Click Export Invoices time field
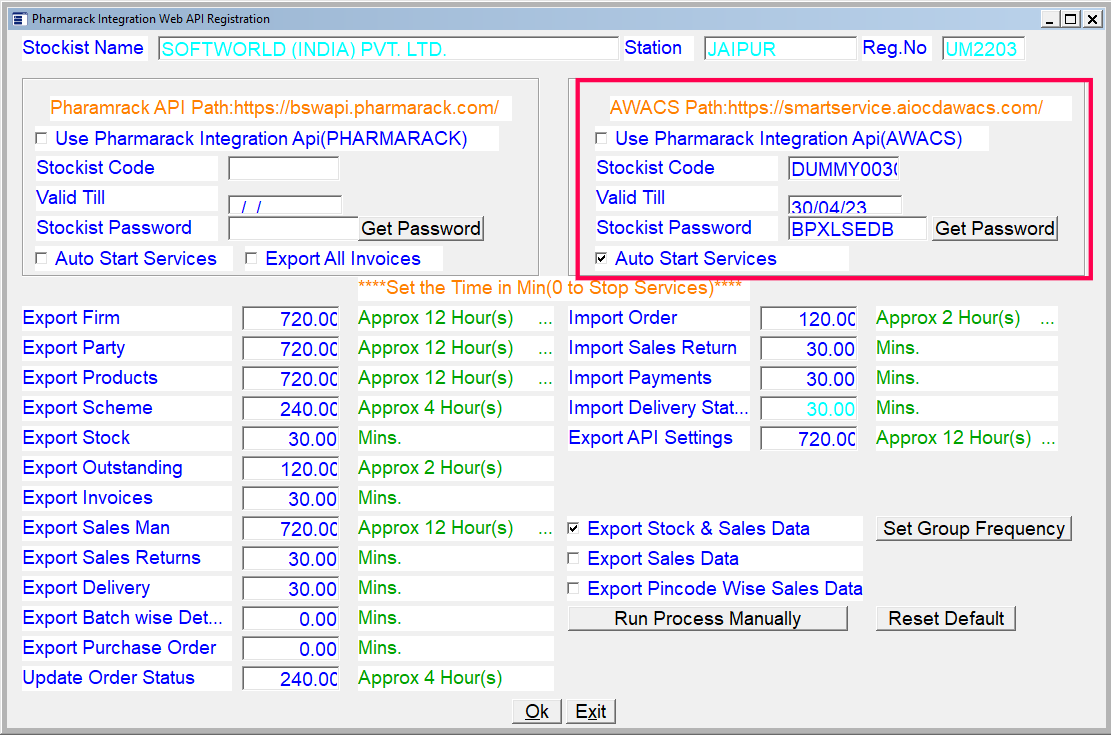The height and width of the screenshot is (735, 1111). coord(291,499)
